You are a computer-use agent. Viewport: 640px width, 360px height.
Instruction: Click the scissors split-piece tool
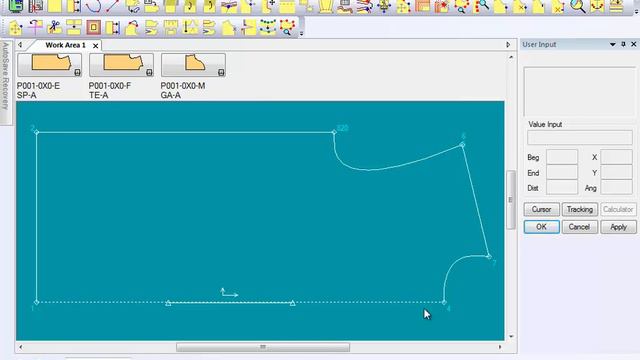54,28
